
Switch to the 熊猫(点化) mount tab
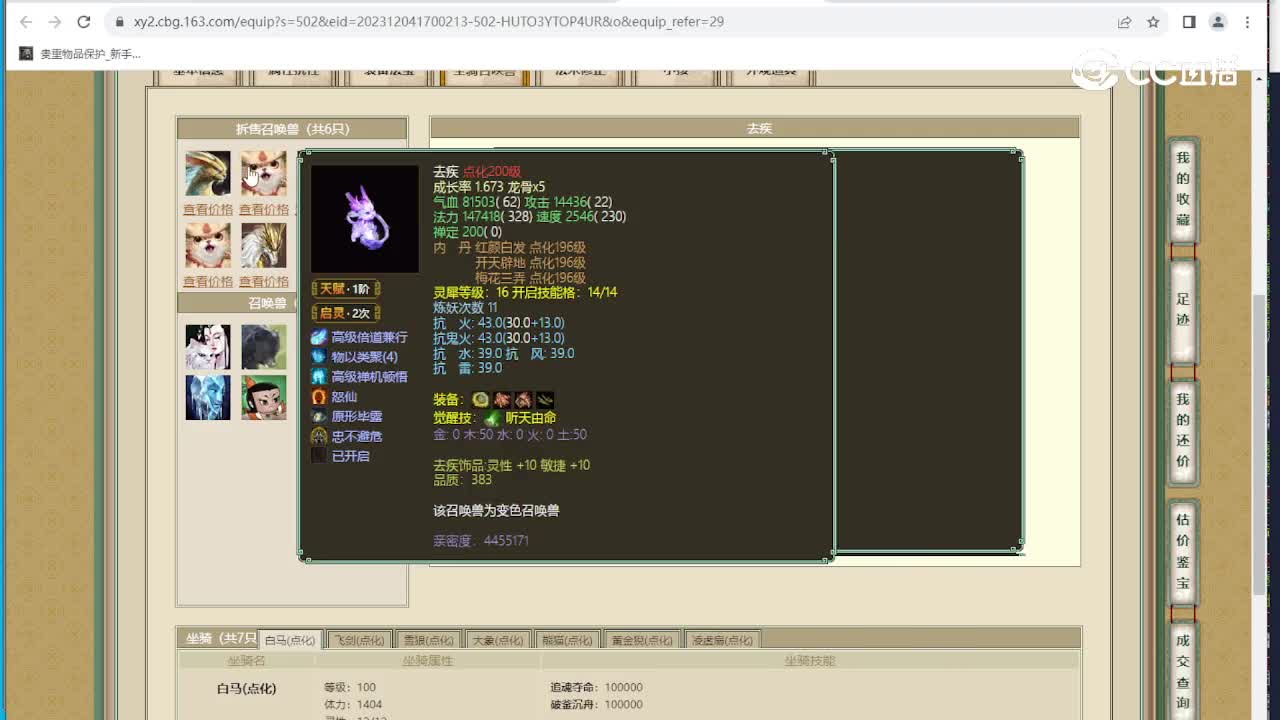(566, 640)
